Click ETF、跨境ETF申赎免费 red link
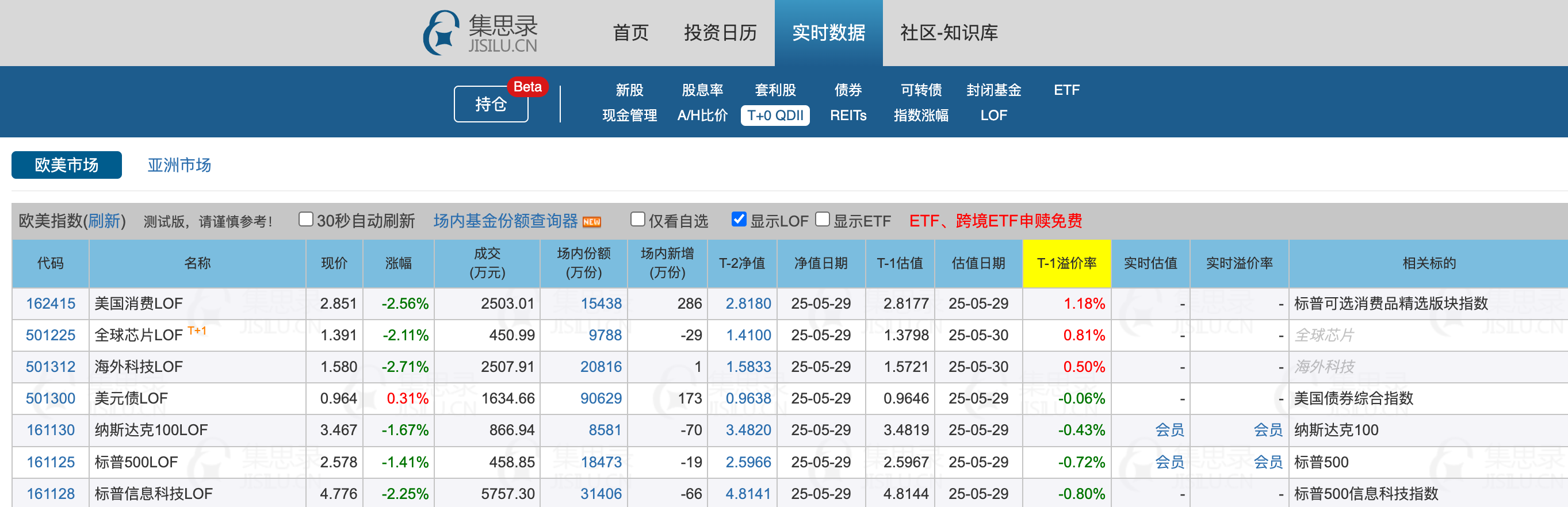 [995, 220]
